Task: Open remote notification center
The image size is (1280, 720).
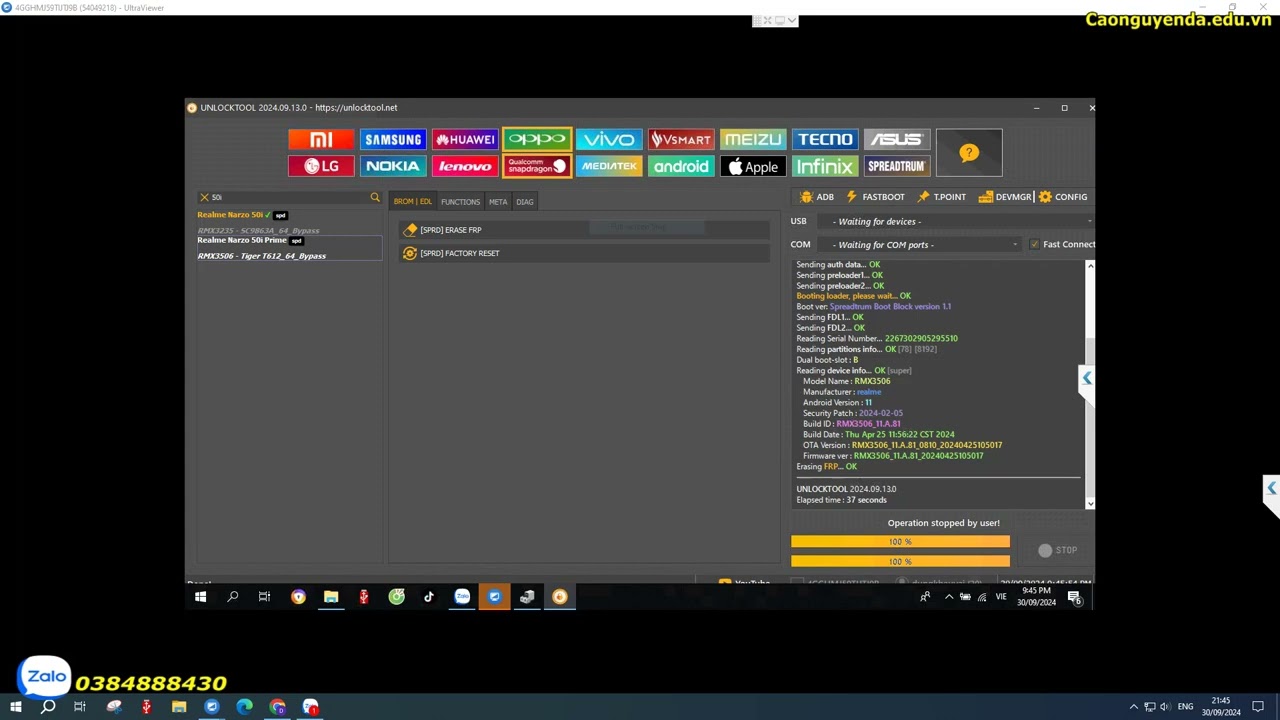Action: tap(1074, 597)
